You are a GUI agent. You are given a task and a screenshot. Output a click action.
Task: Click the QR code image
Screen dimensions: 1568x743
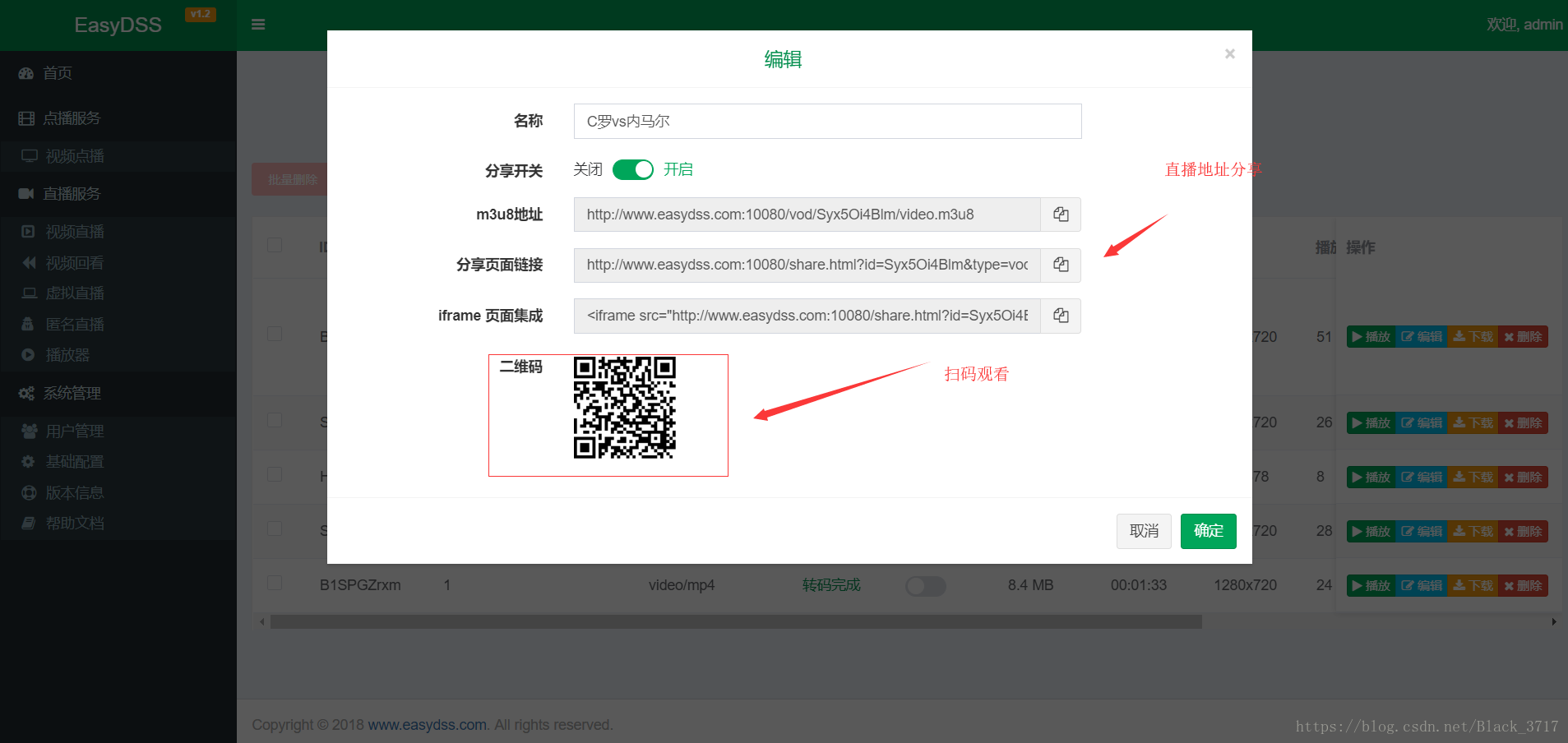pos(625,408)
